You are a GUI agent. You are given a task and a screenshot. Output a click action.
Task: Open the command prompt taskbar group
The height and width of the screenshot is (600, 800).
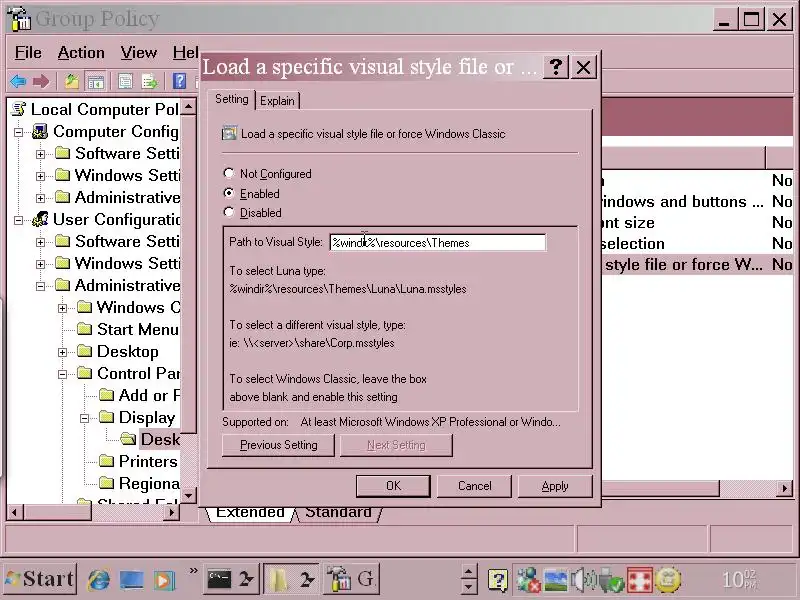coord(232,580)
